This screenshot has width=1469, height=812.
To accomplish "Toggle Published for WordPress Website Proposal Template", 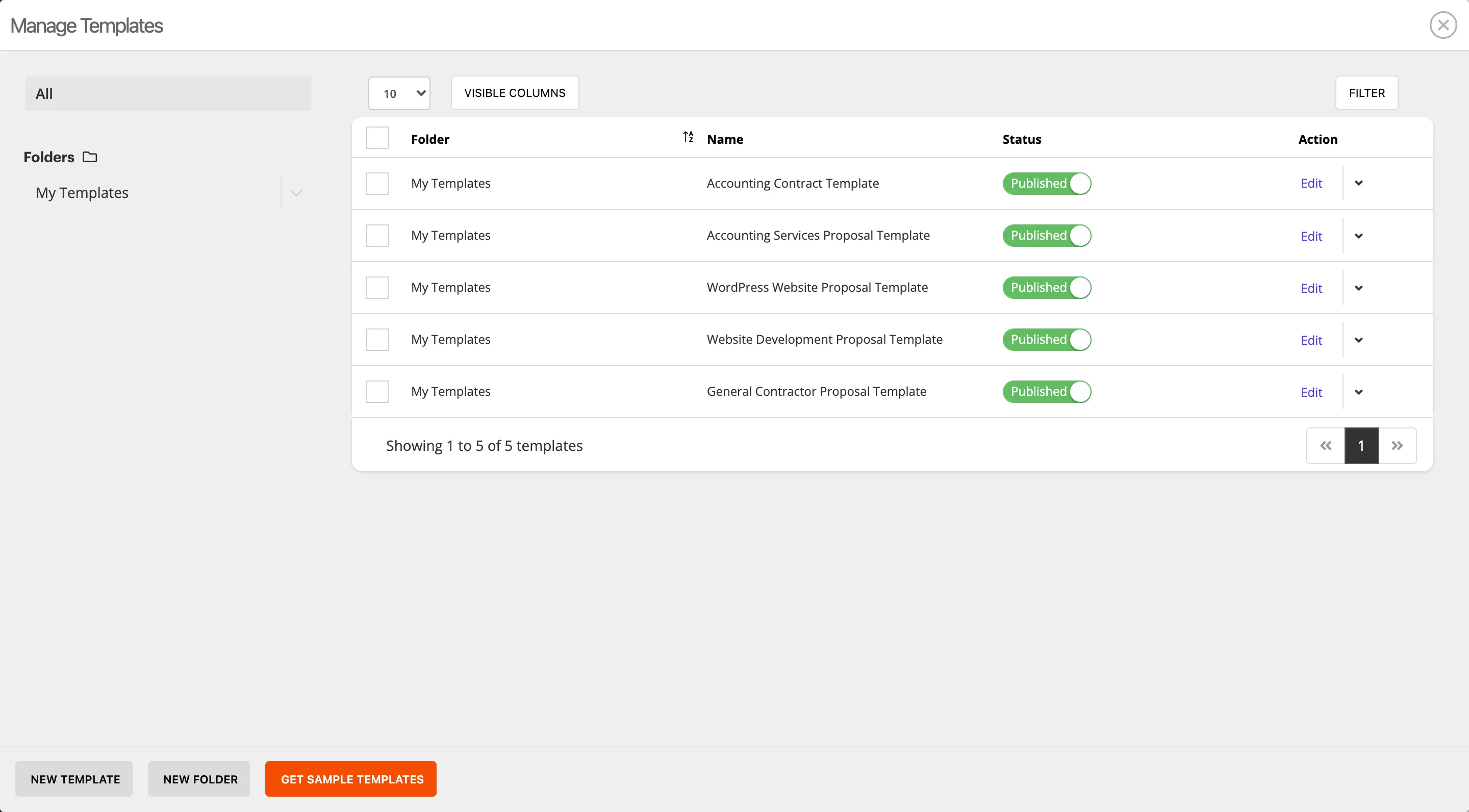I will [1047, 287].
